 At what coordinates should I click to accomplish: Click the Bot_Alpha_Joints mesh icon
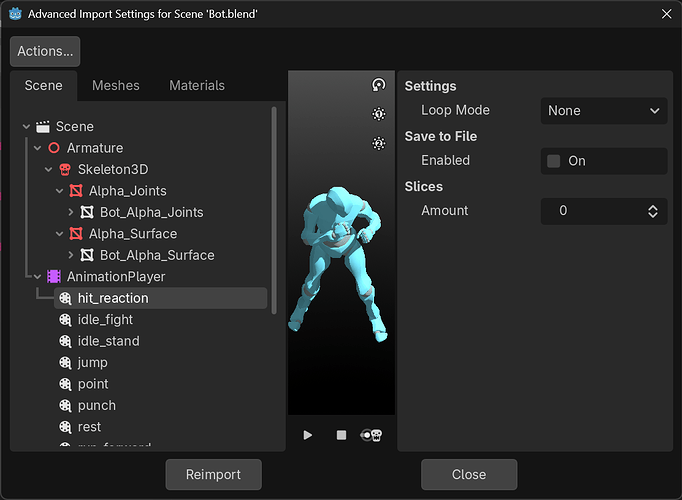point(87,212)
